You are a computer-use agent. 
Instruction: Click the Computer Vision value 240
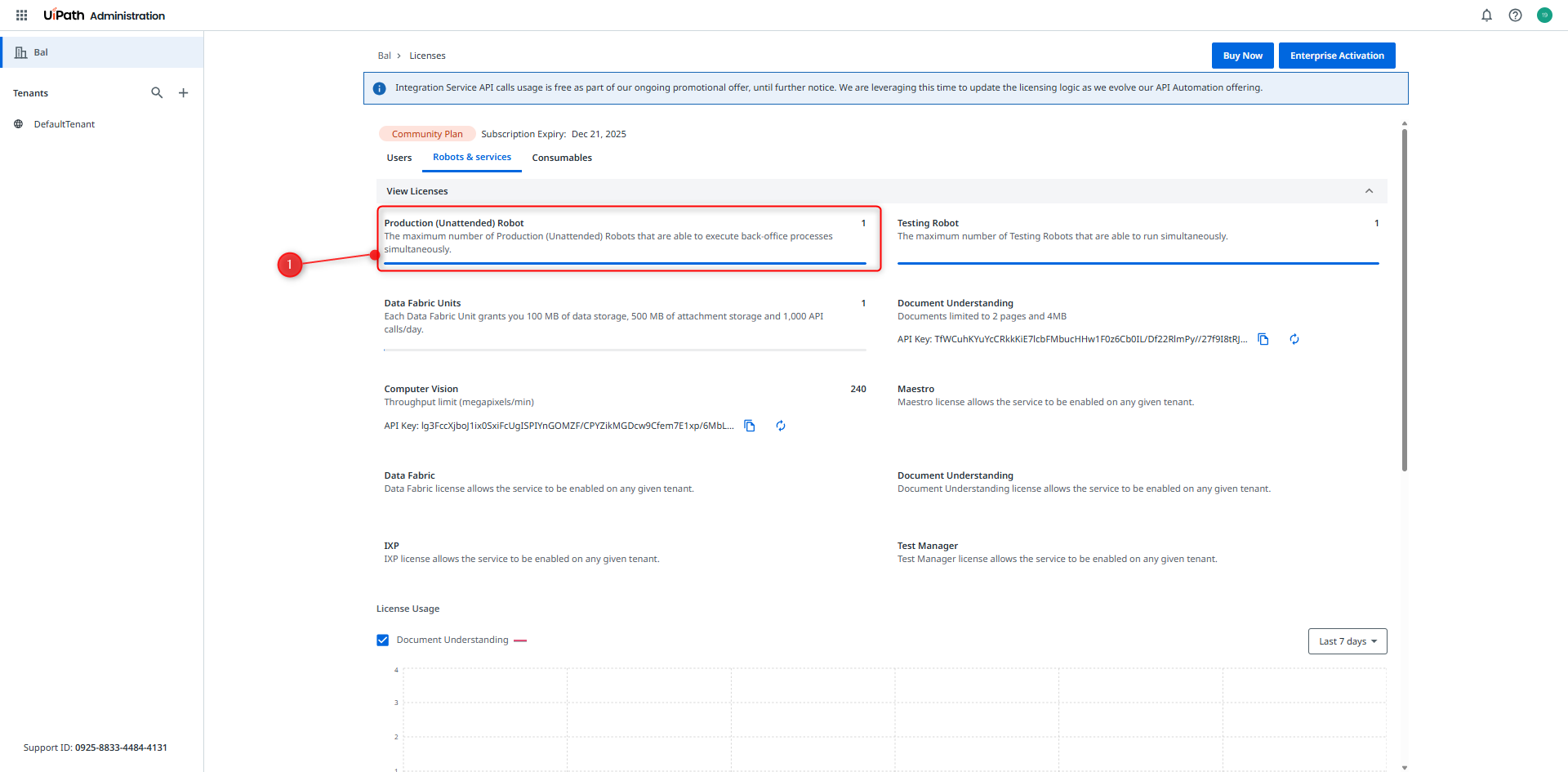(858, 389)
